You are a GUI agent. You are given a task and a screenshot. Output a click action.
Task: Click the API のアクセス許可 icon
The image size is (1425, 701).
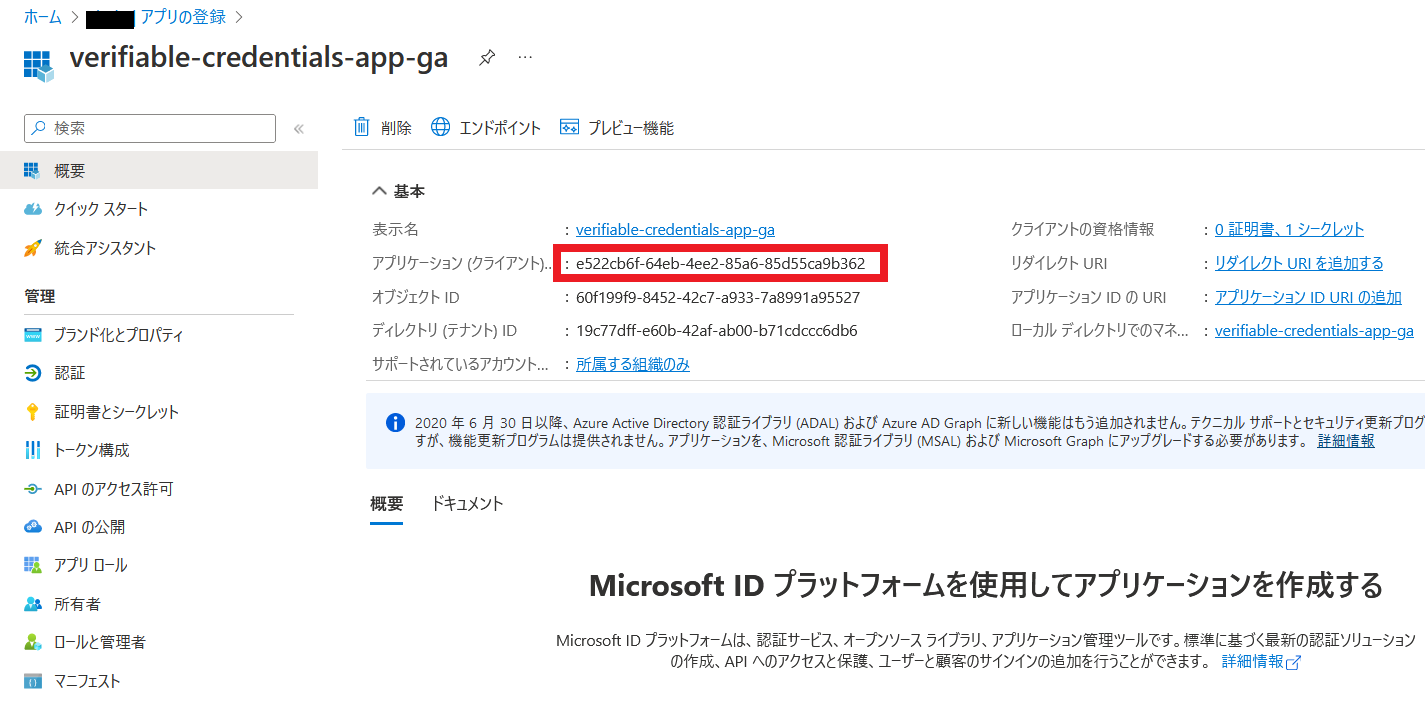pos(33,489)
